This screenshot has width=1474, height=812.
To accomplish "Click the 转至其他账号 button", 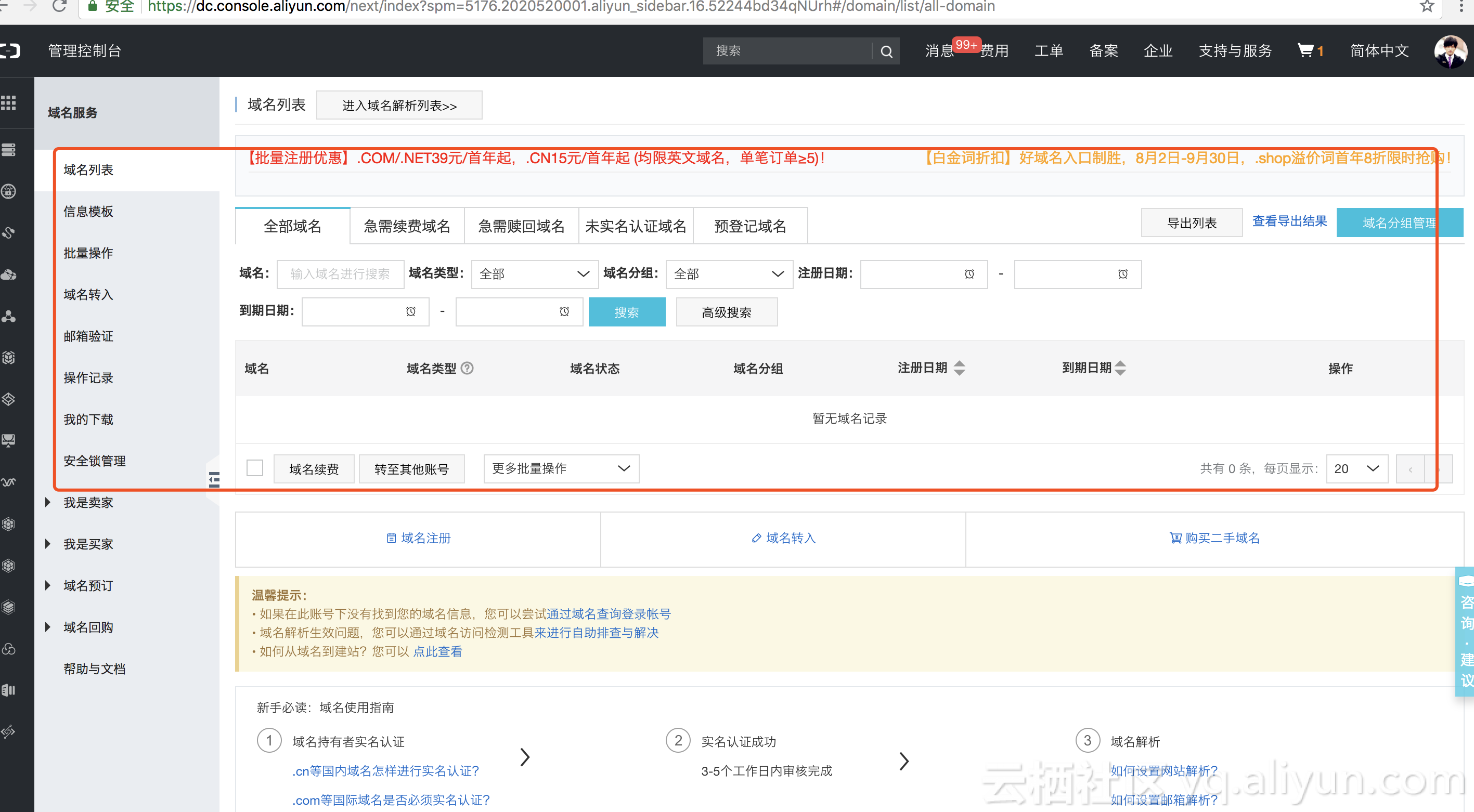I will click(411, 469).
